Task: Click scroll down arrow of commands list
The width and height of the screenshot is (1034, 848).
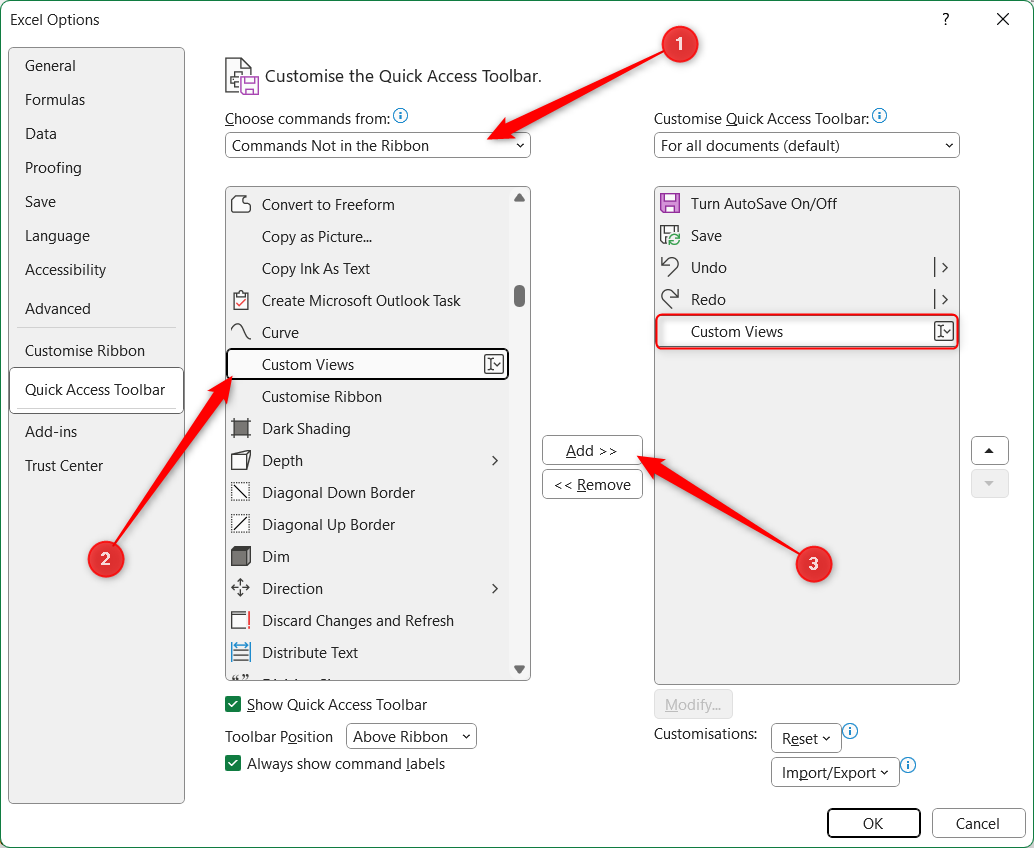Action: click(x=520, y=669)
